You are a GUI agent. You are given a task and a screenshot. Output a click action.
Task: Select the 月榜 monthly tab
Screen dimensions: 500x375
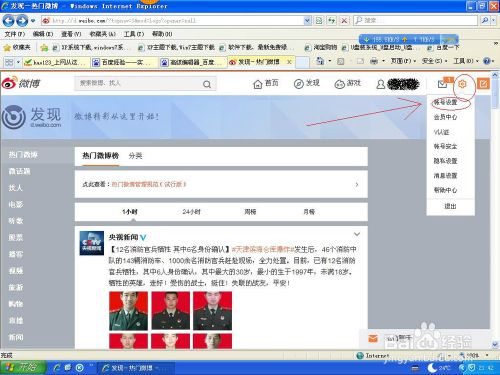click(x=309, y=212)
